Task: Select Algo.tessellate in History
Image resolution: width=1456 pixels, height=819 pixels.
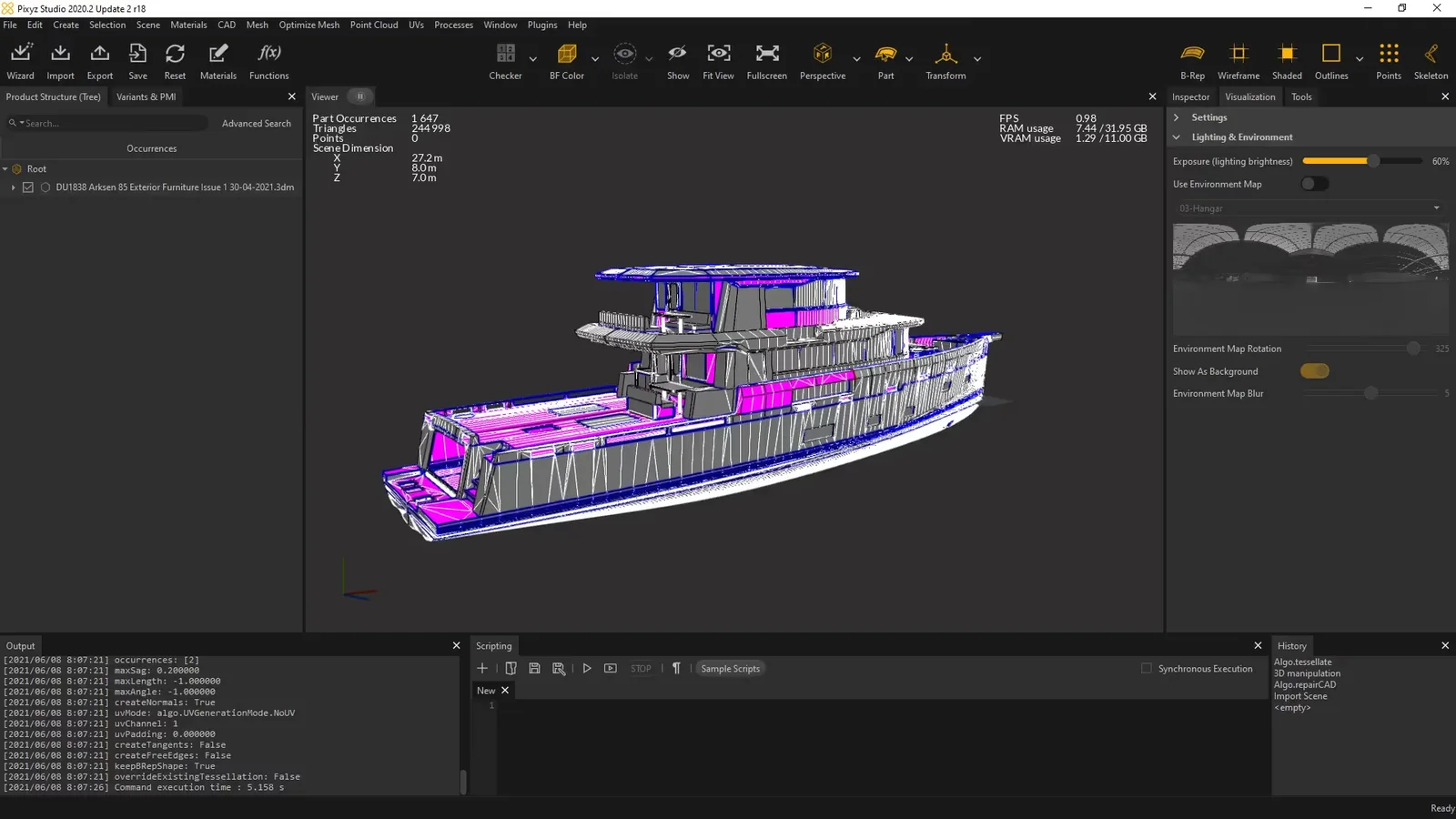Action: (x=1302, y=662)
